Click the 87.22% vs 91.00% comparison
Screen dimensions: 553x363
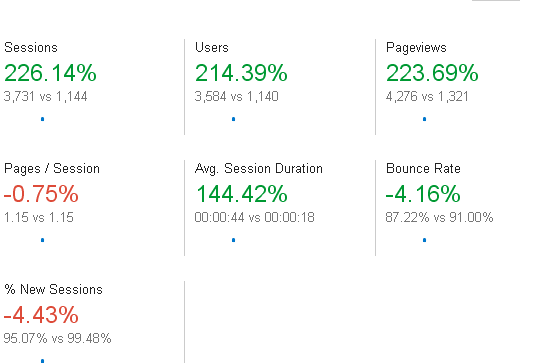click(439, 217)
